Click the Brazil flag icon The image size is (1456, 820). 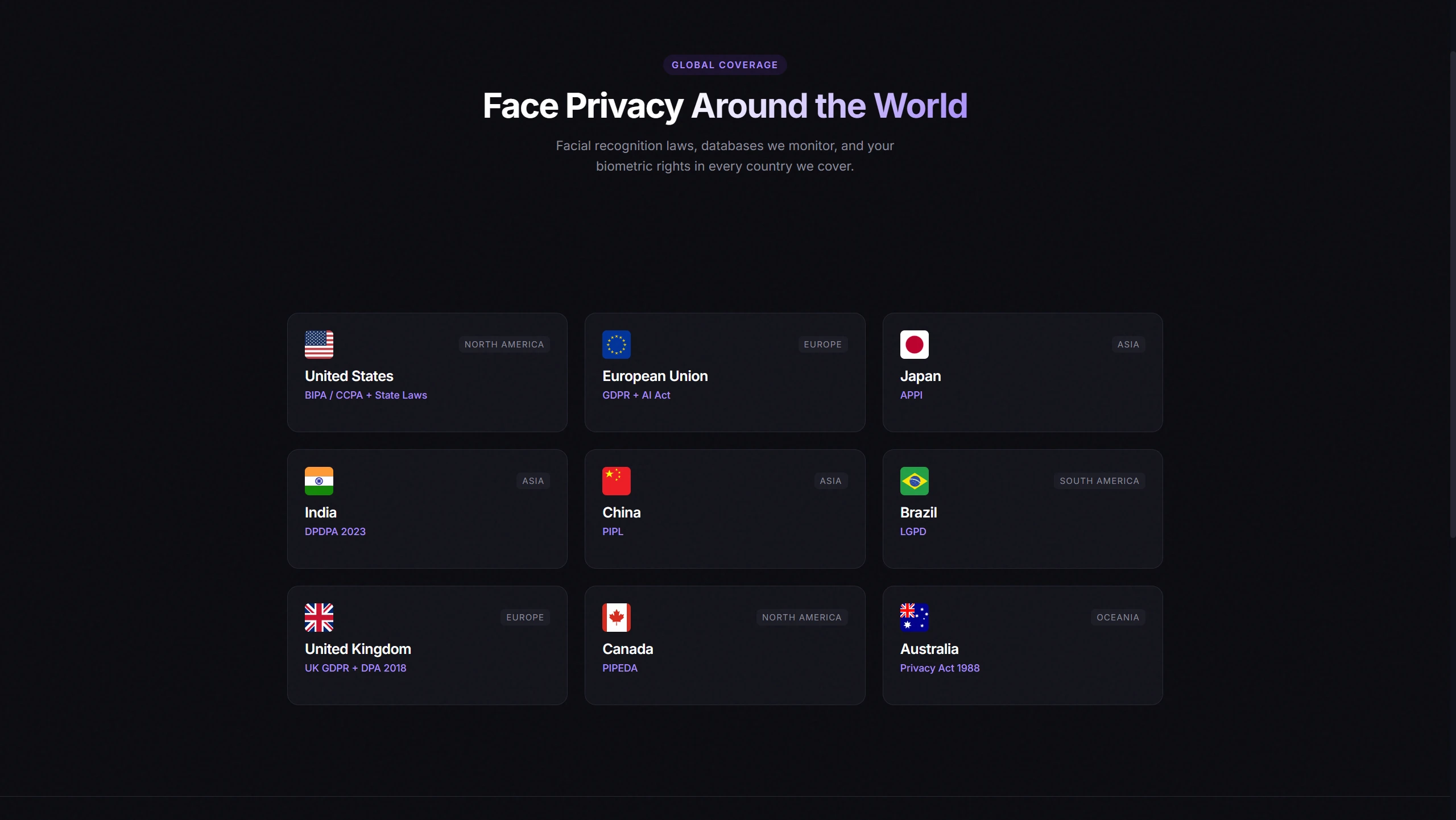914,481
